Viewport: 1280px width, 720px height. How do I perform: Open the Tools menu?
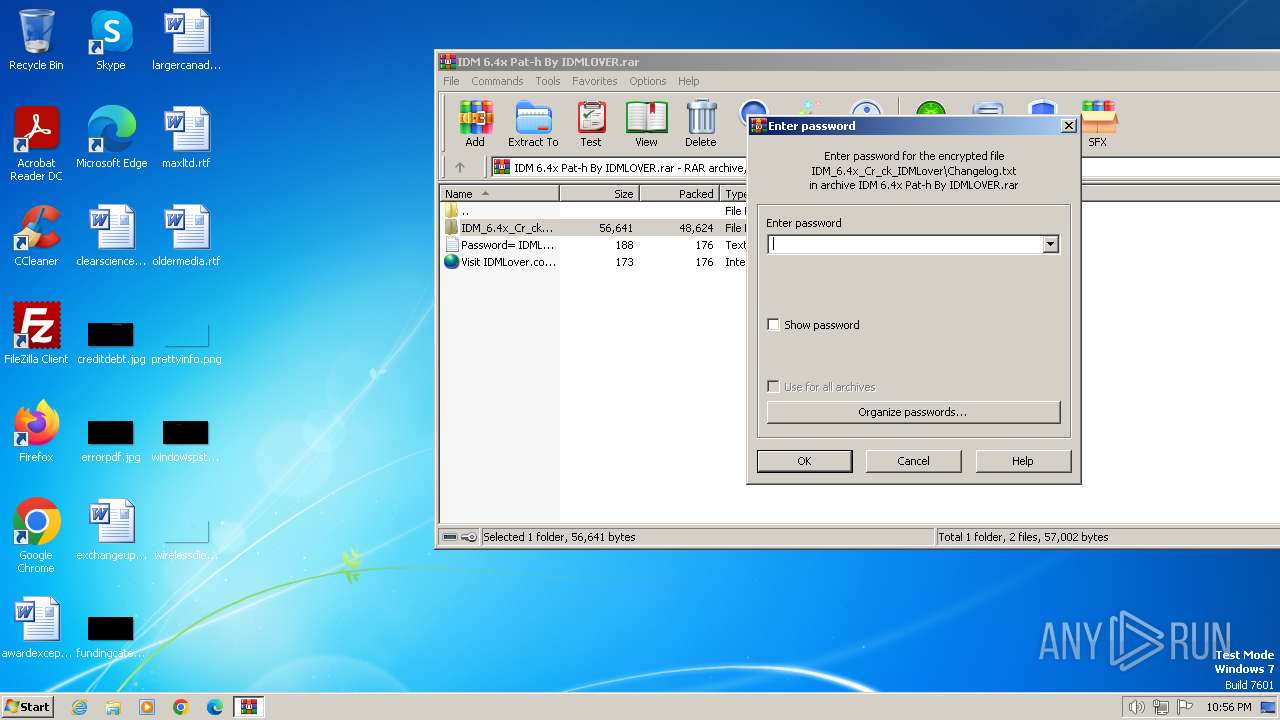[x=548, y=81]
